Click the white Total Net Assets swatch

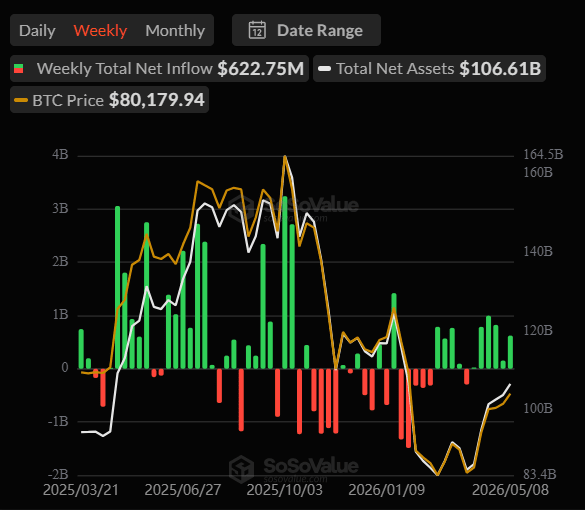[x=324, y=69]
